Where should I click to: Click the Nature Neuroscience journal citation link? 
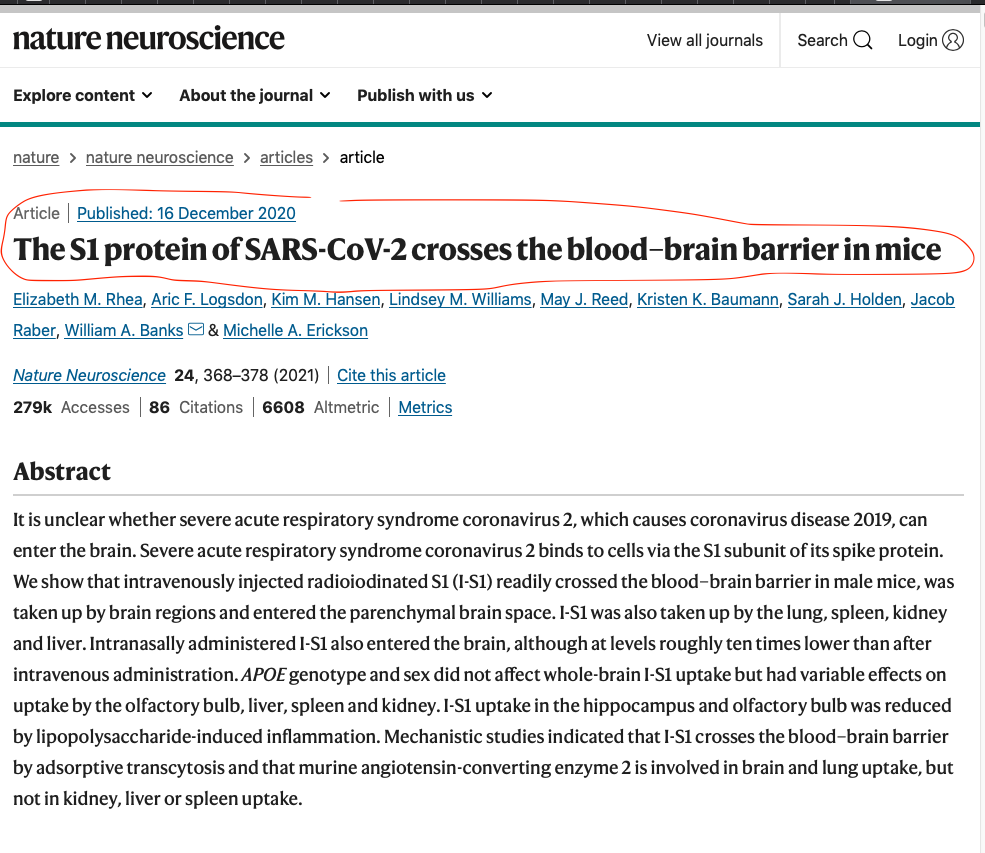click(89, 376)
